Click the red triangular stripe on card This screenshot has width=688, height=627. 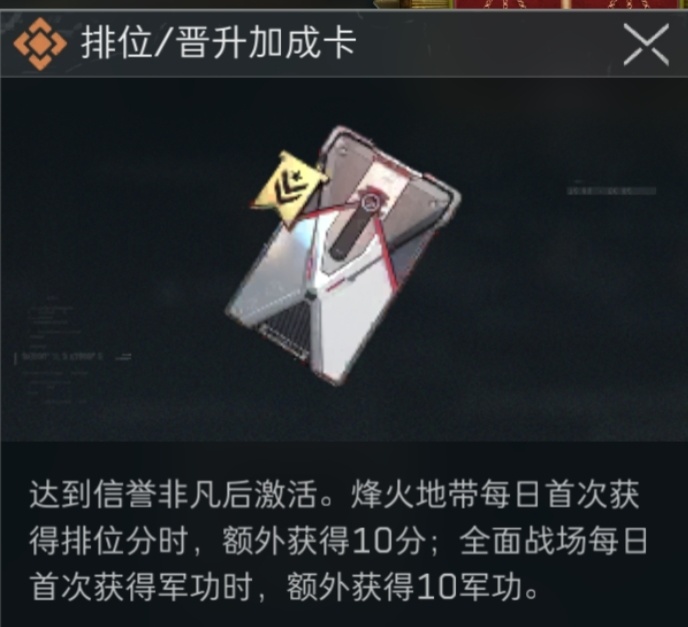tap(386, 251)
